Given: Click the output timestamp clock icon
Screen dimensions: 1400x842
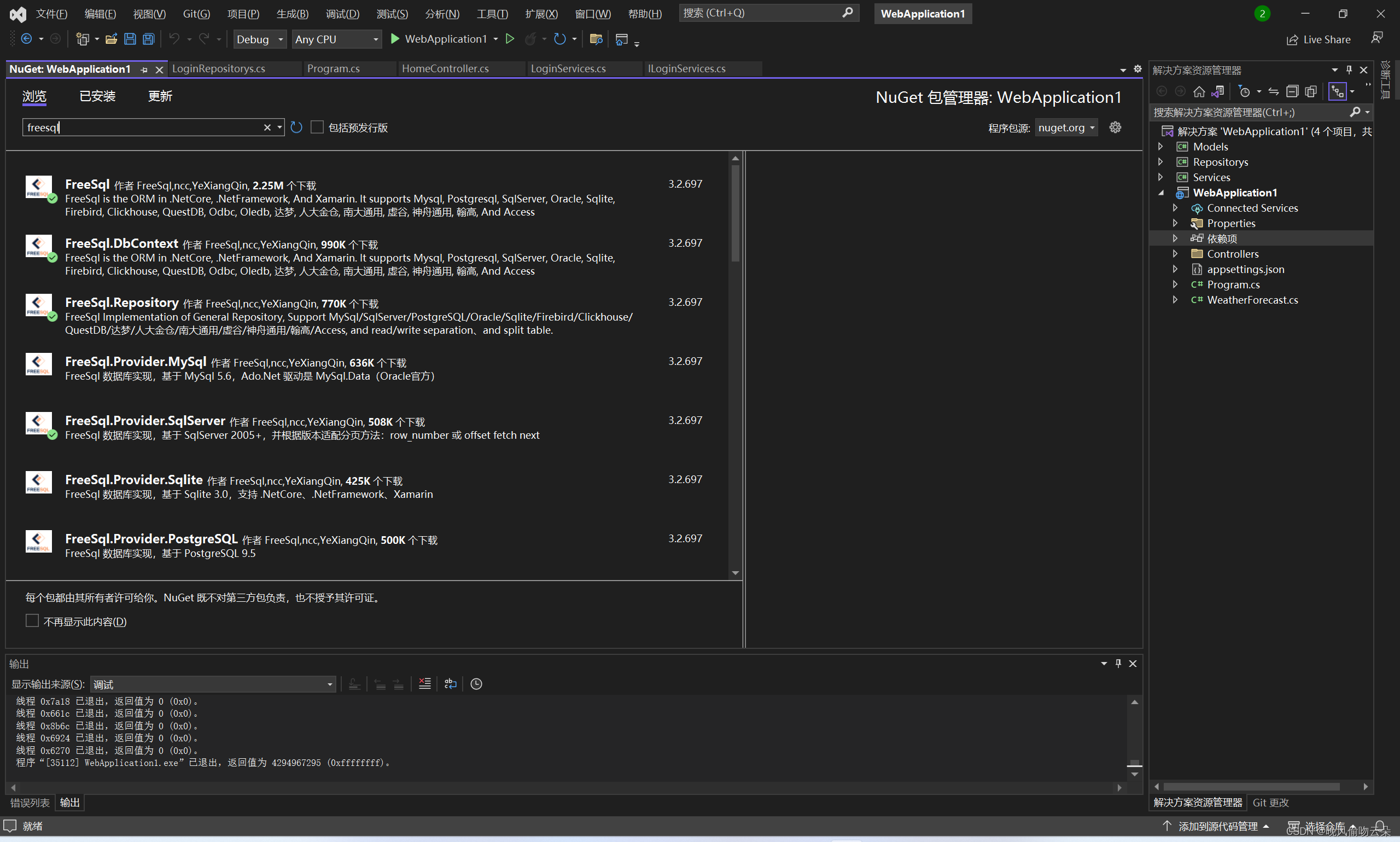Looking at the screenshot, I should click(476, 684).
